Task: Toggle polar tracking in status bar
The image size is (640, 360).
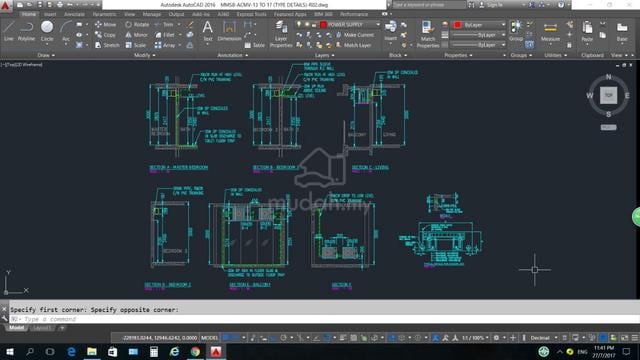Action: pos(283,338)
